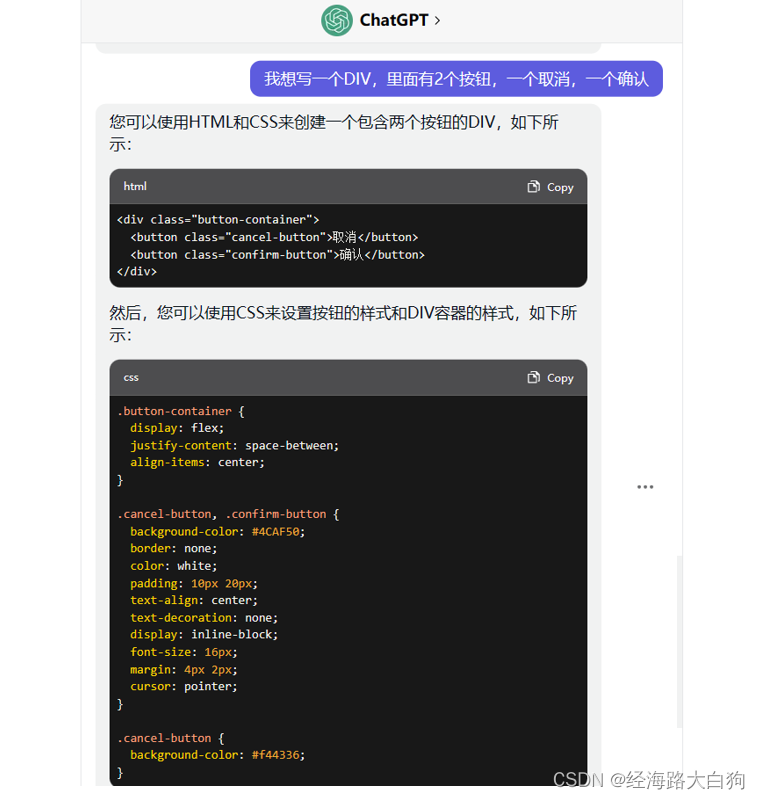Click copy icon in css code block
This screenshot has height=799, width=760.
coord(533,378)
